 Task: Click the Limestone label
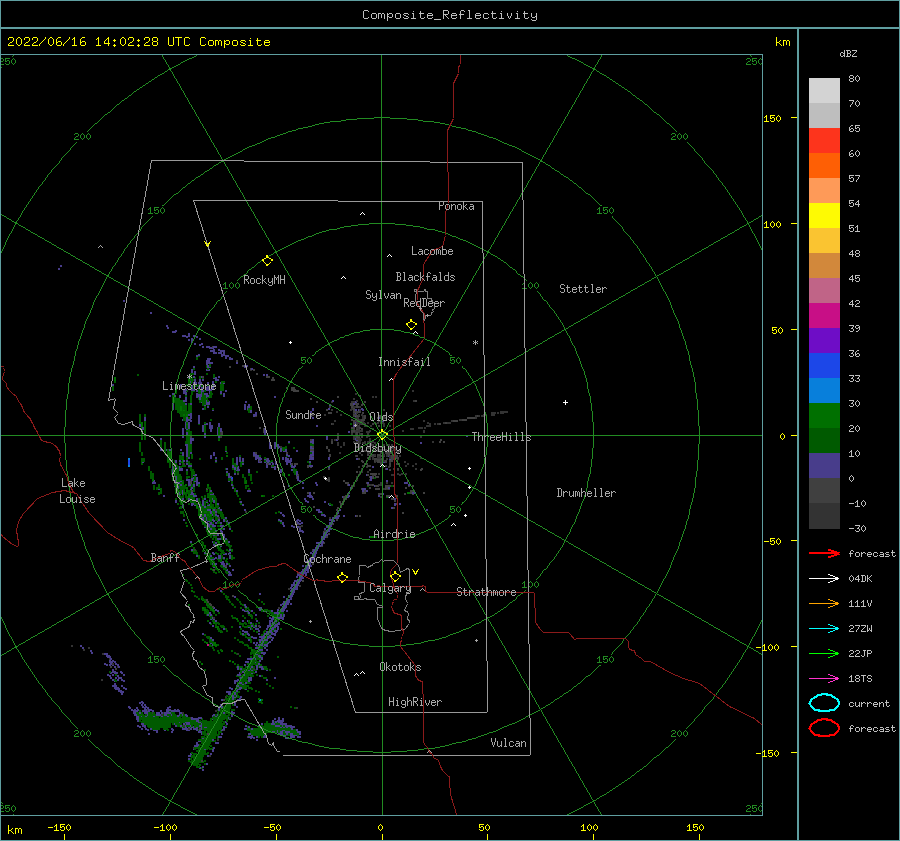(x=189, y=386)
